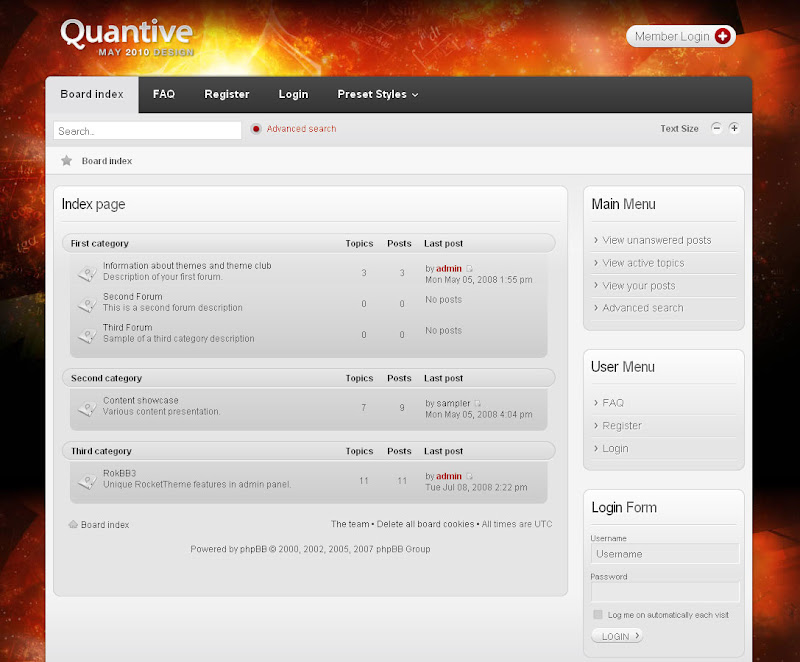Focus the Password input field
Image resolution: width=800 pixels, height=662 pixels.
(x=665, y=592)
